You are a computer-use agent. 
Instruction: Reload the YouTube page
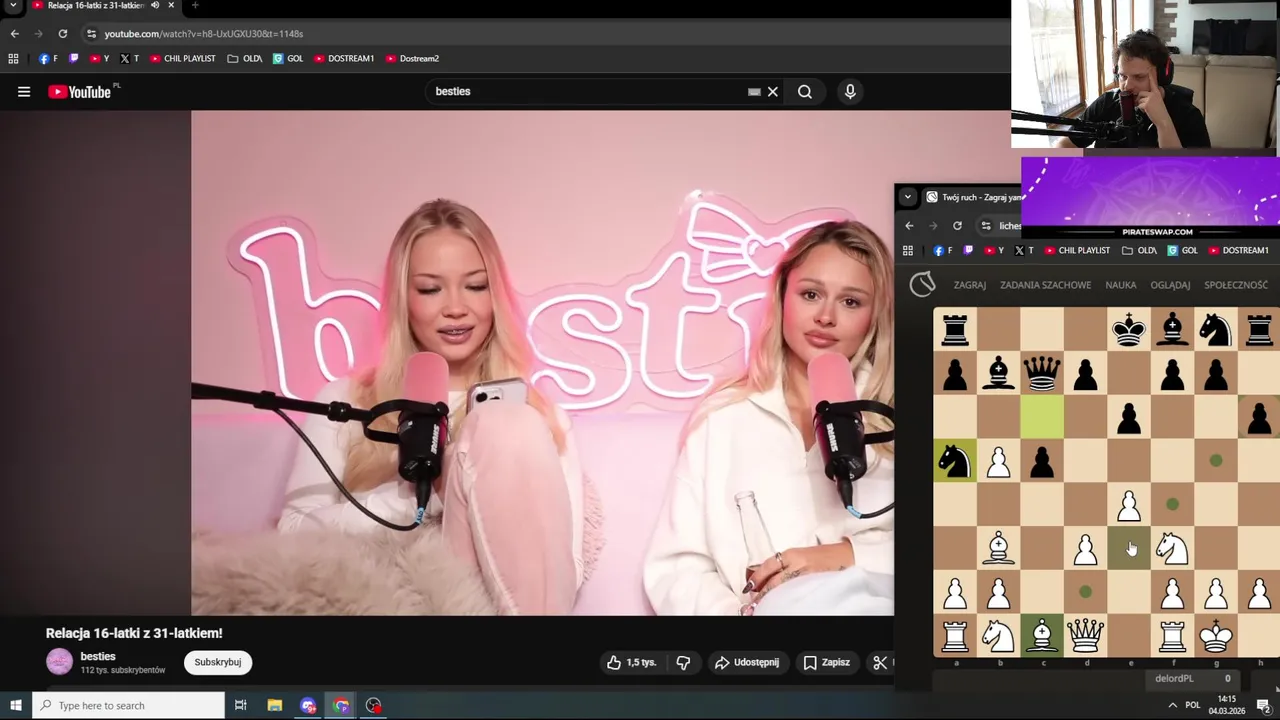[x=62, y=34]
